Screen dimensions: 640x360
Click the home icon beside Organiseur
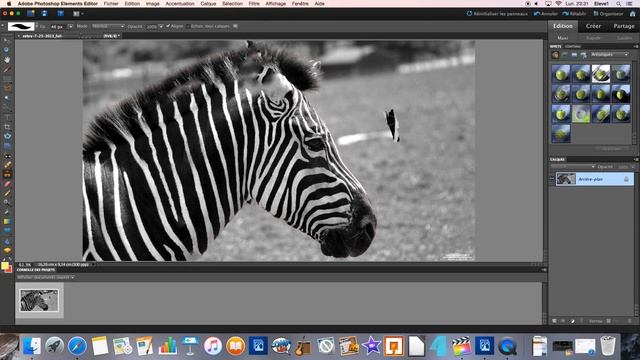(x=633, y=13)
